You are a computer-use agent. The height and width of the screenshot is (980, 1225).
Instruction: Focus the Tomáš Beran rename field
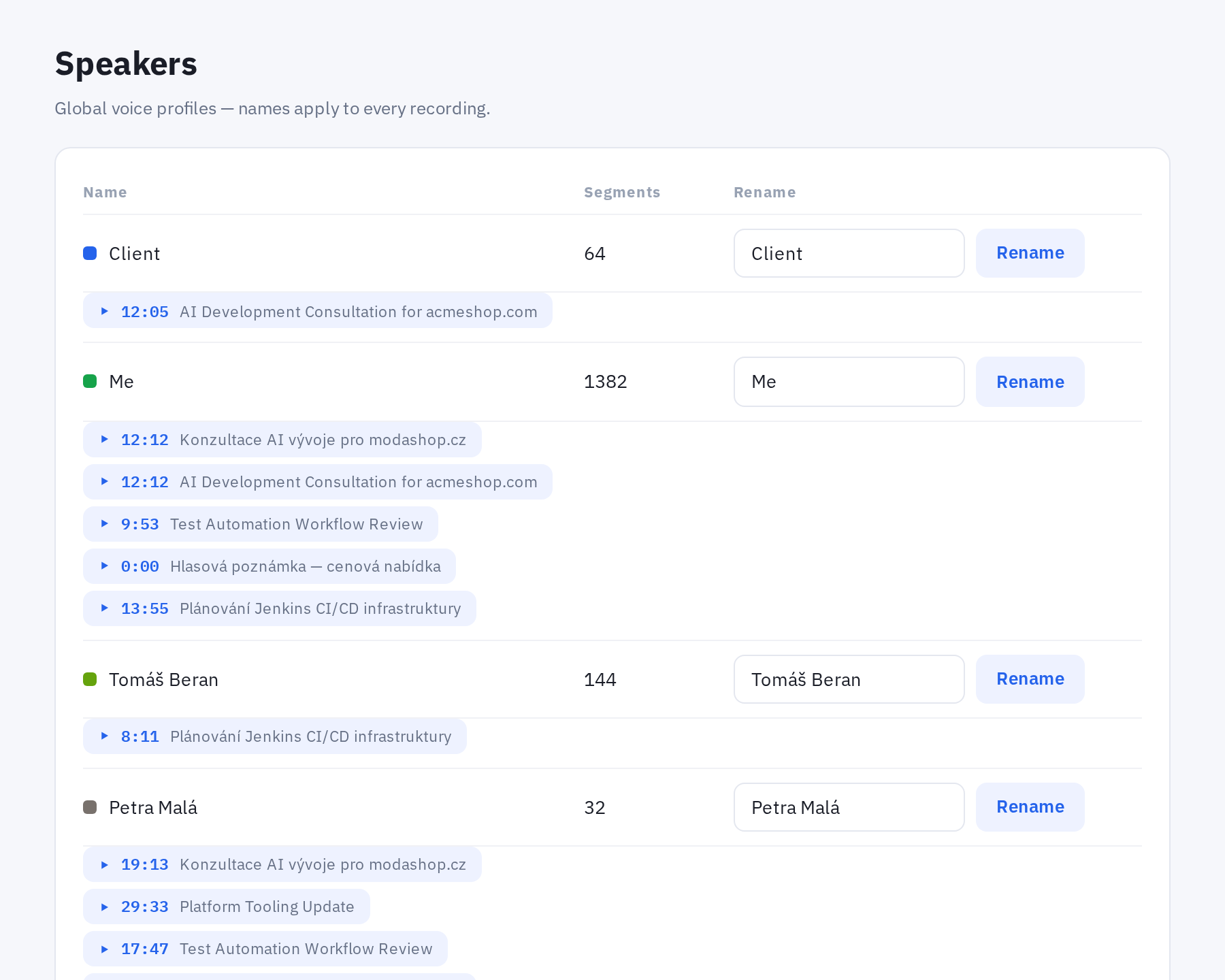[849, 679]
